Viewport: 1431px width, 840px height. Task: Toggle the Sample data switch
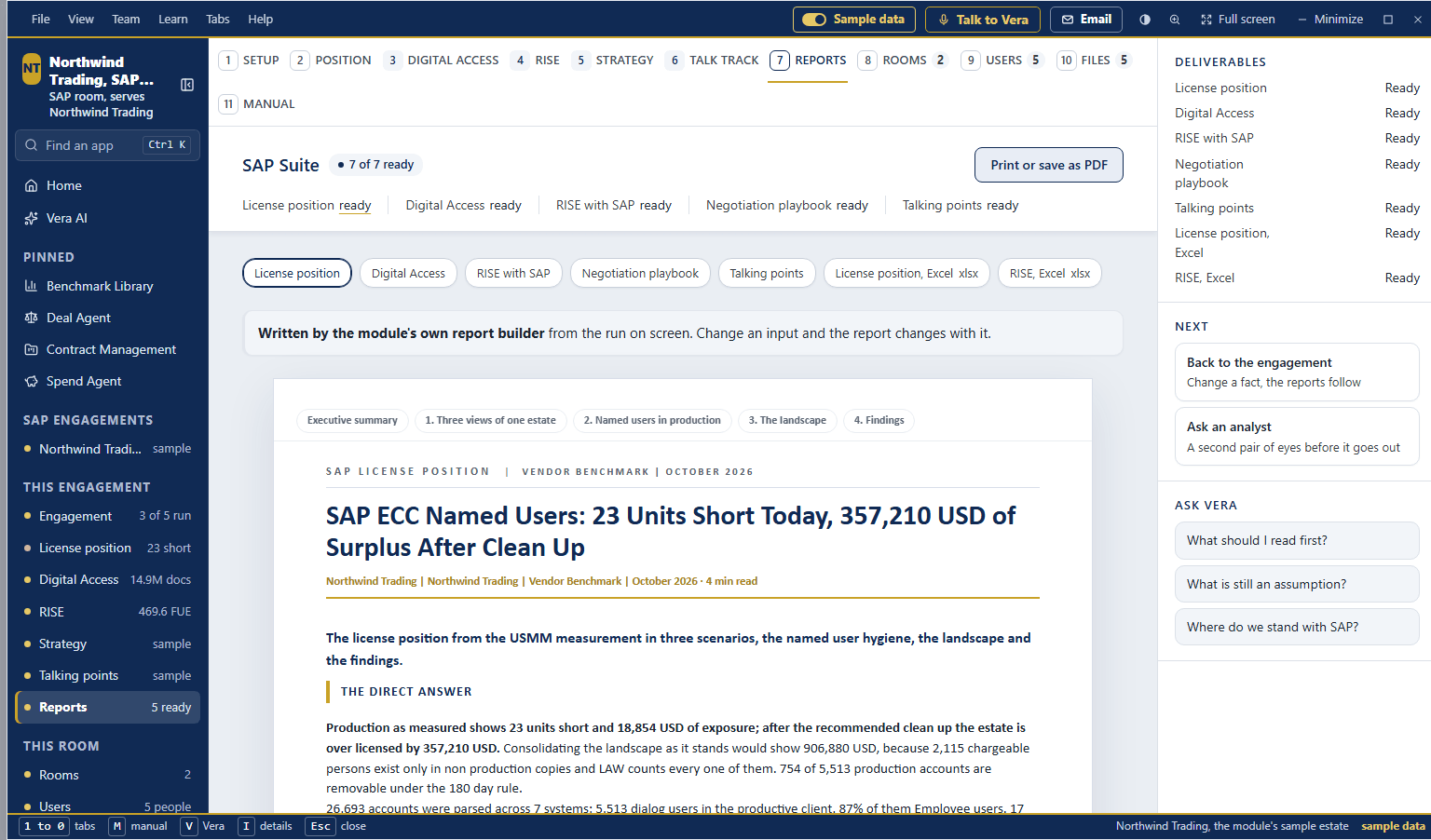point(814,20)
